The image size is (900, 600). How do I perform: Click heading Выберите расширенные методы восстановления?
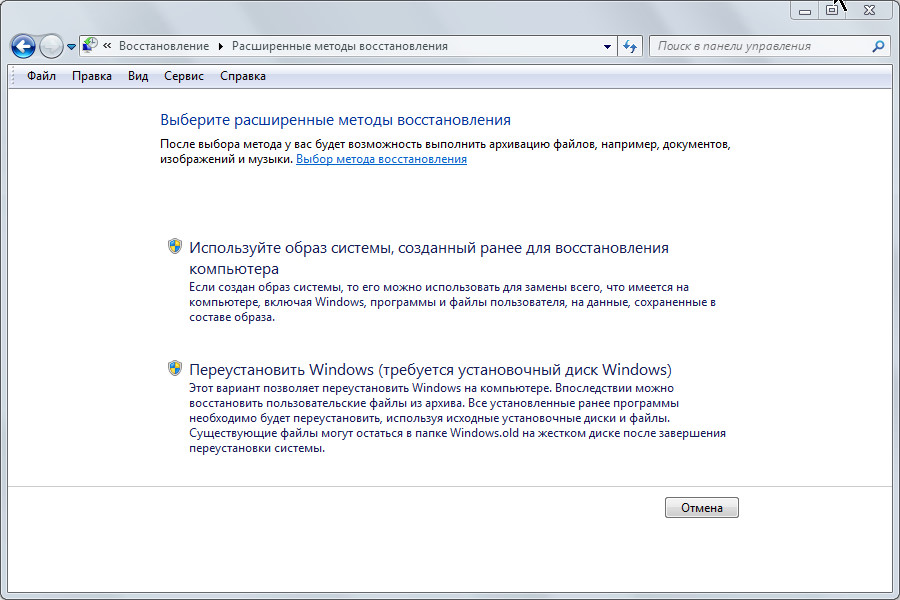click(335, 120)
